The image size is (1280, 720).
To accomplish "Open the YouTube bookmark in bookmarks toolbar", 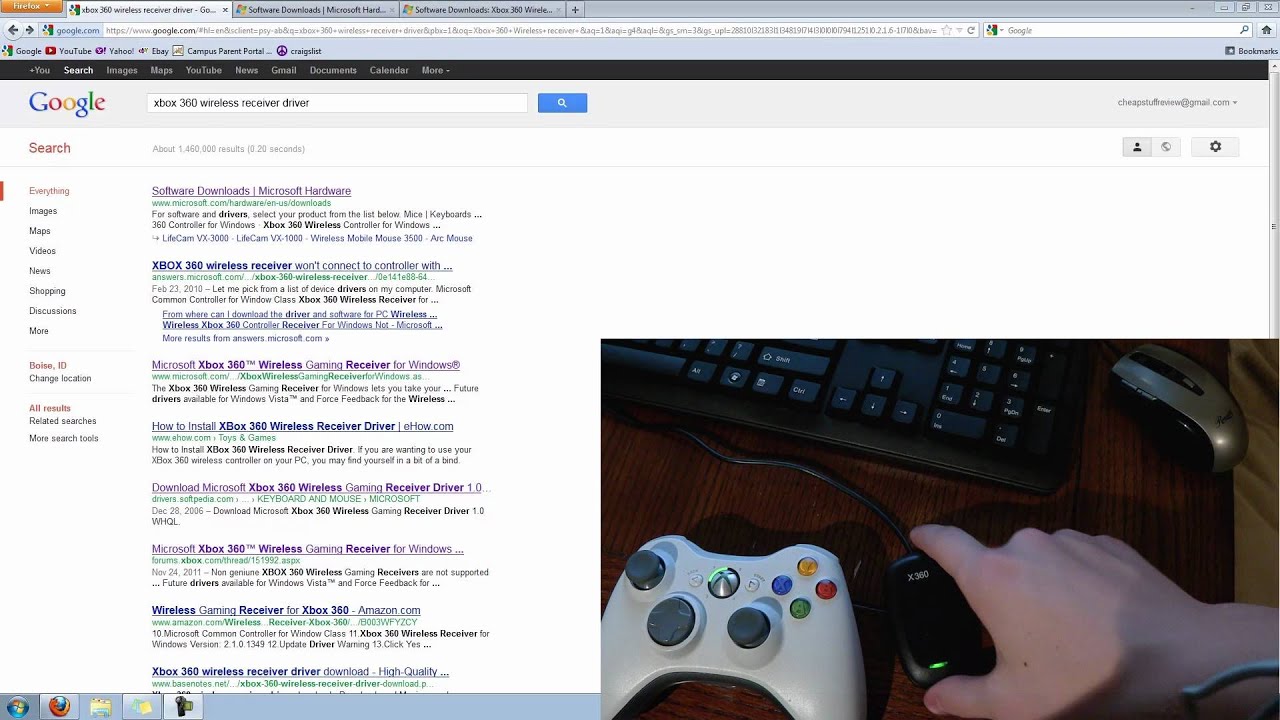I will tap(68, 51).
